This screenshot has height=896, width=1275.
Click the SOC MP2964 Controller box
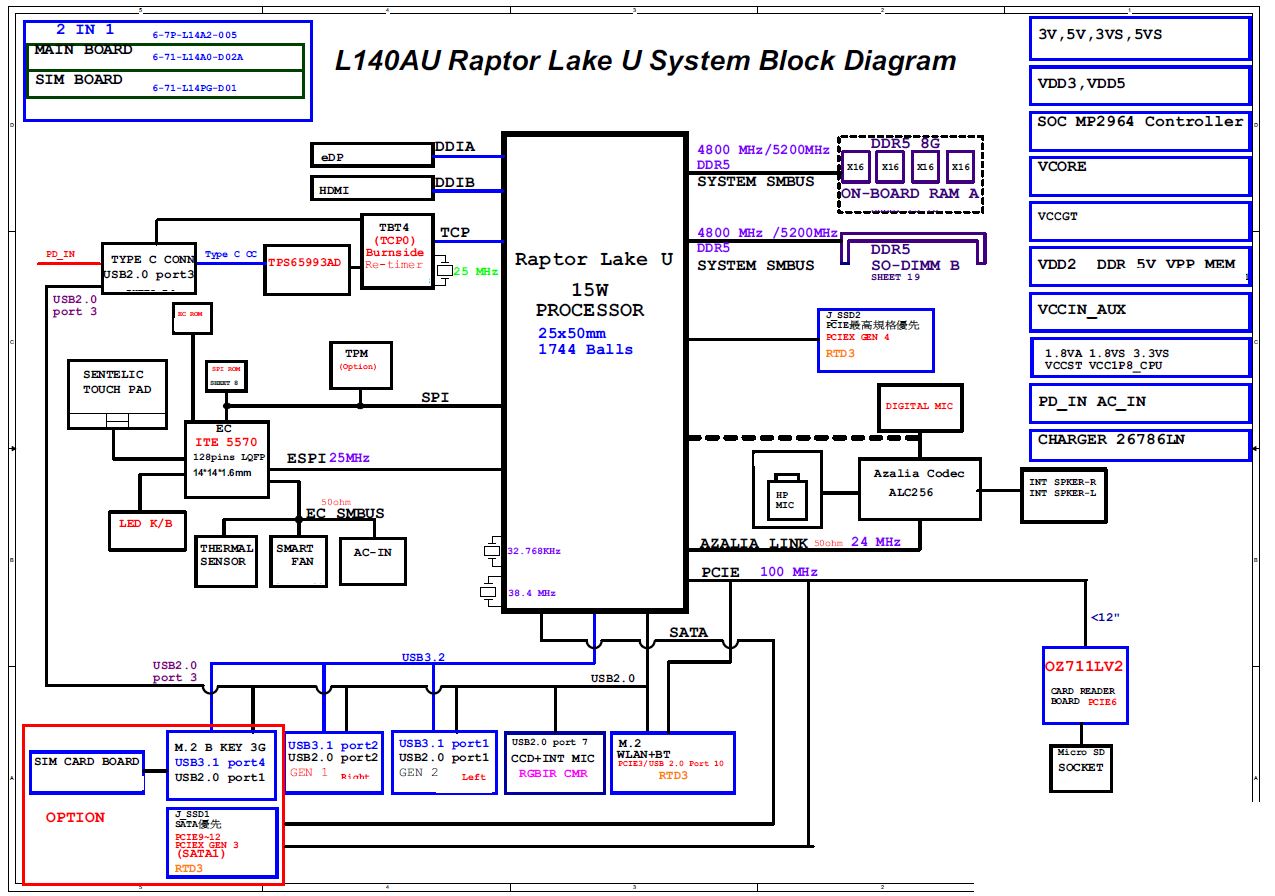(x=1140, y=131)
